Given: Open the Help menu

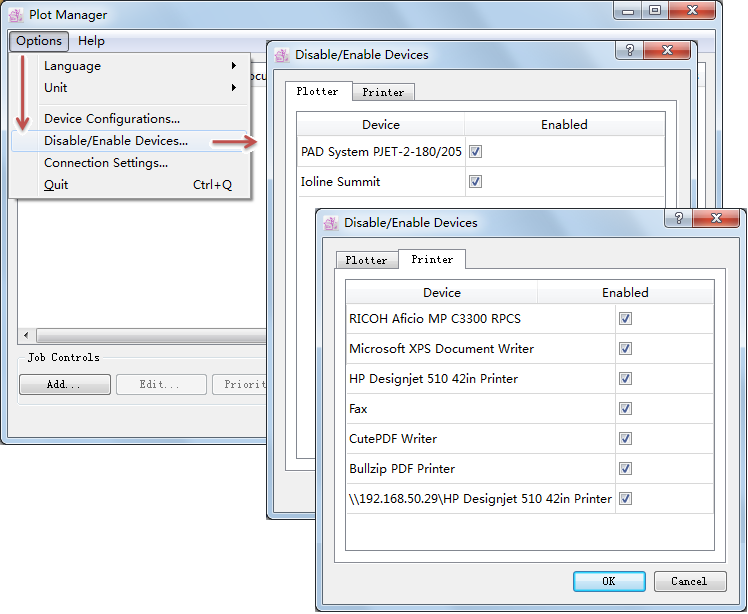Looking at the screenshot, I should [x=91, y=41].
